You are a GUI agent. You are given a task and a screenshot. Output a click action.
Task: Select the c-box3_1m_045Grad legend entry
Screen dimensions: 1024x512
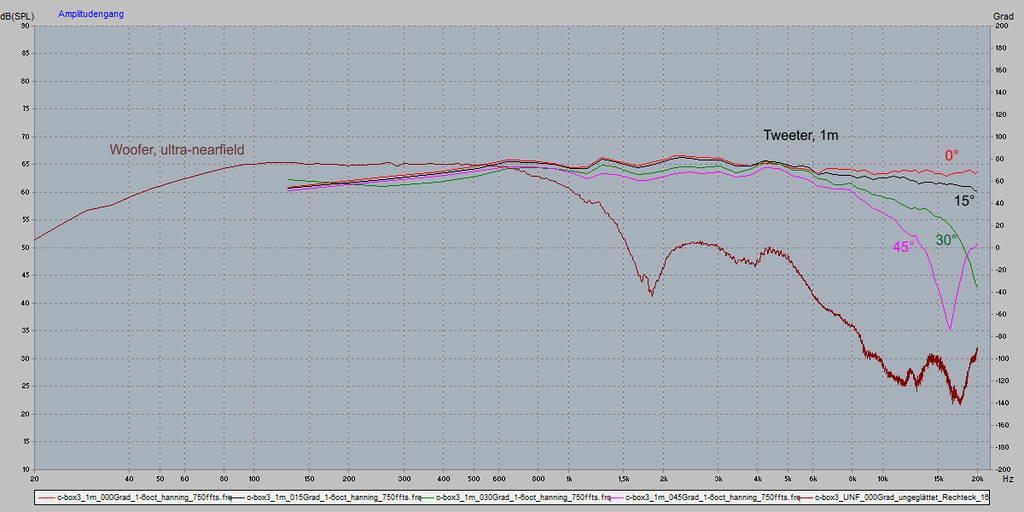714,497
